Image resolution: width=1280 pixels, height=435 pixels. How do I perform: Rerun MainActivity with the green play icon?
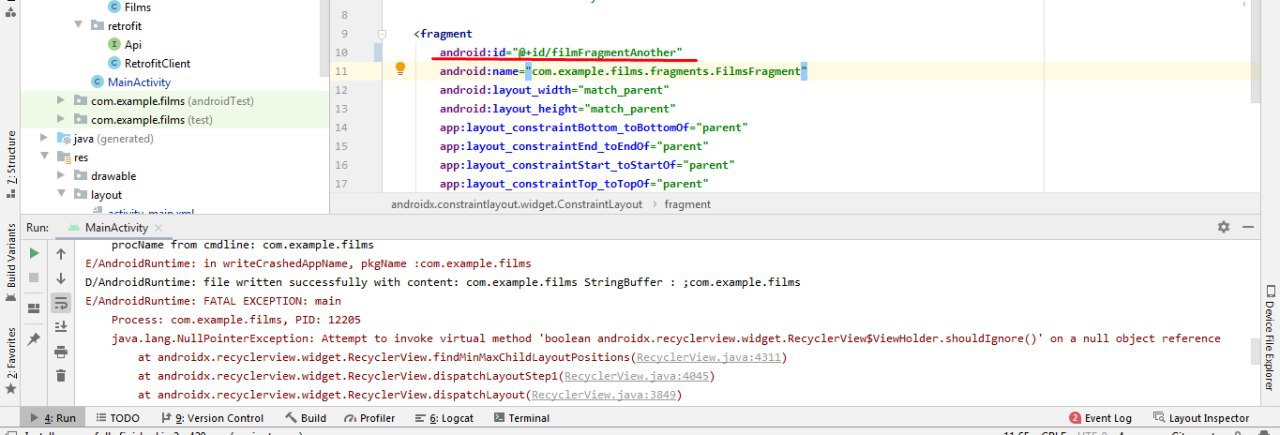[x=35, y=254]
